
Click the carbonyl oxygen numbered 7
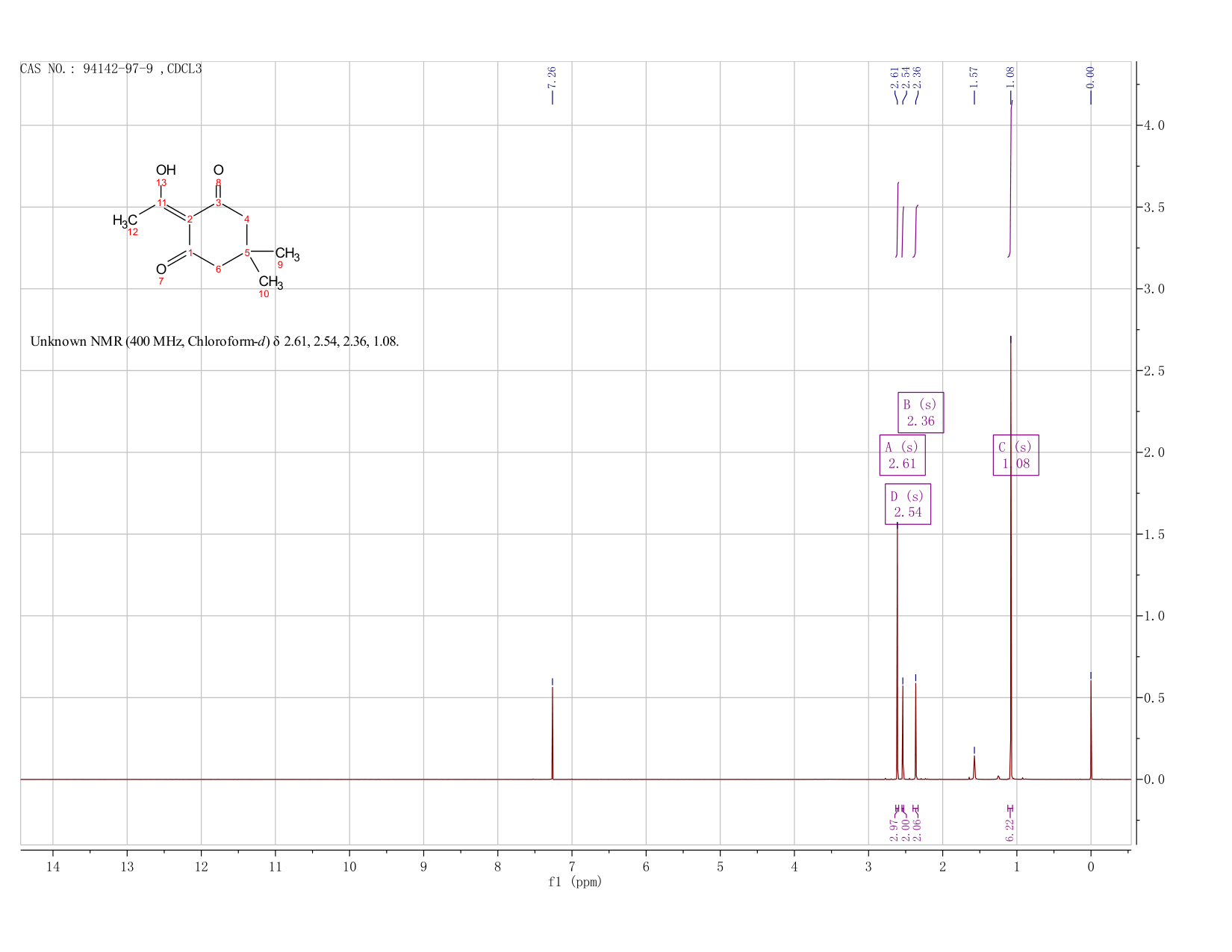(x=161, y=269)
